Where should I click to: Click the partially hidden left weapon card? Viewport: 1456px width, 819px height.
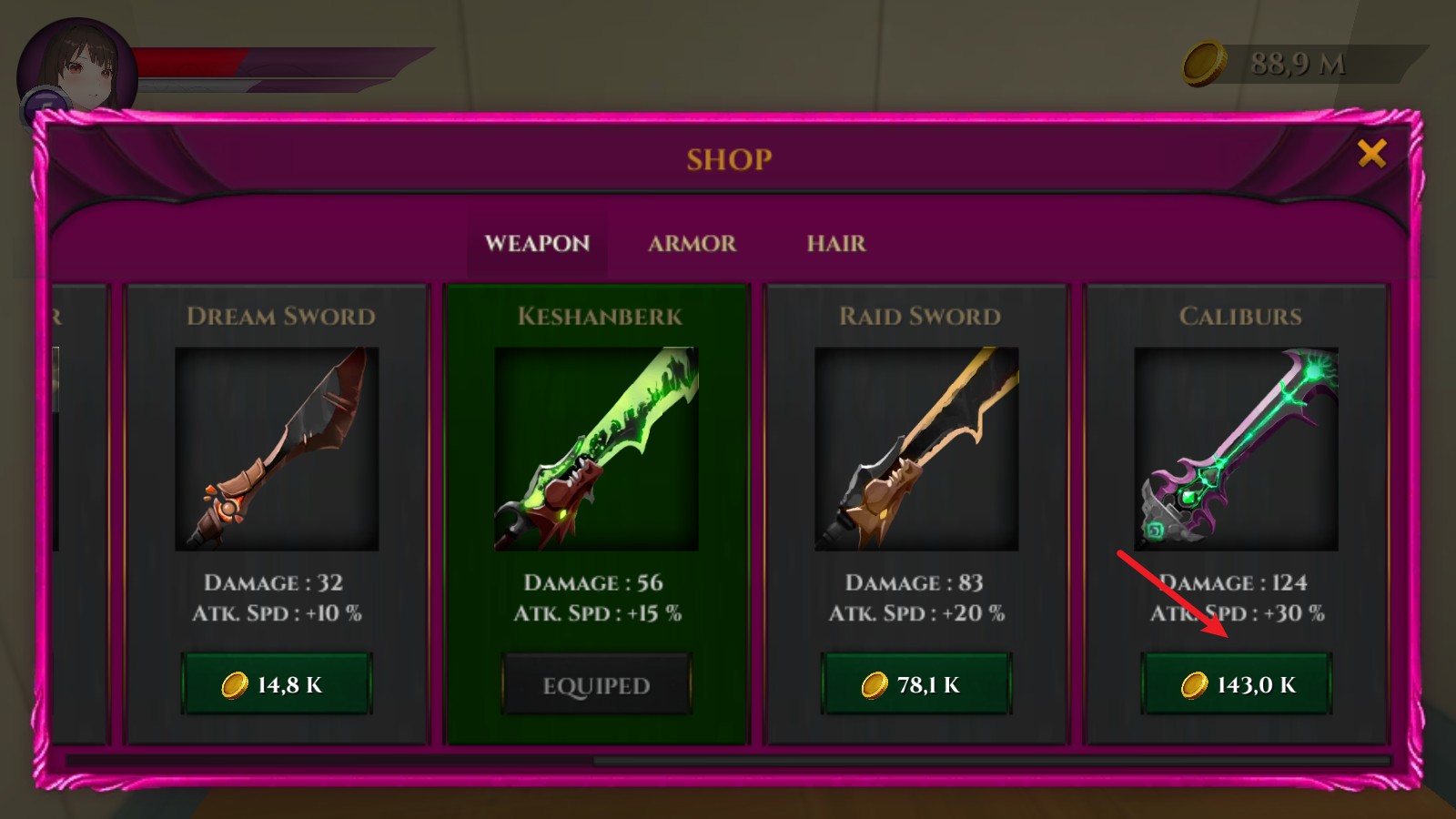coord(79,514)
